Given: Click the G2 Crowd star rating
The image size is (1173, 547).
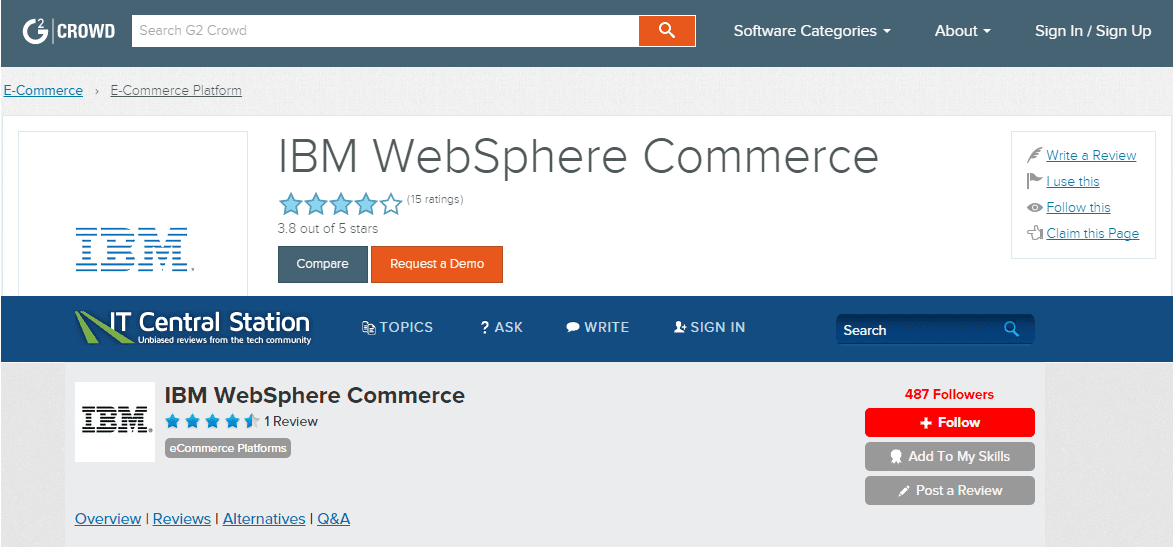Looking at the screenshot, I should (x=340, y=204).
